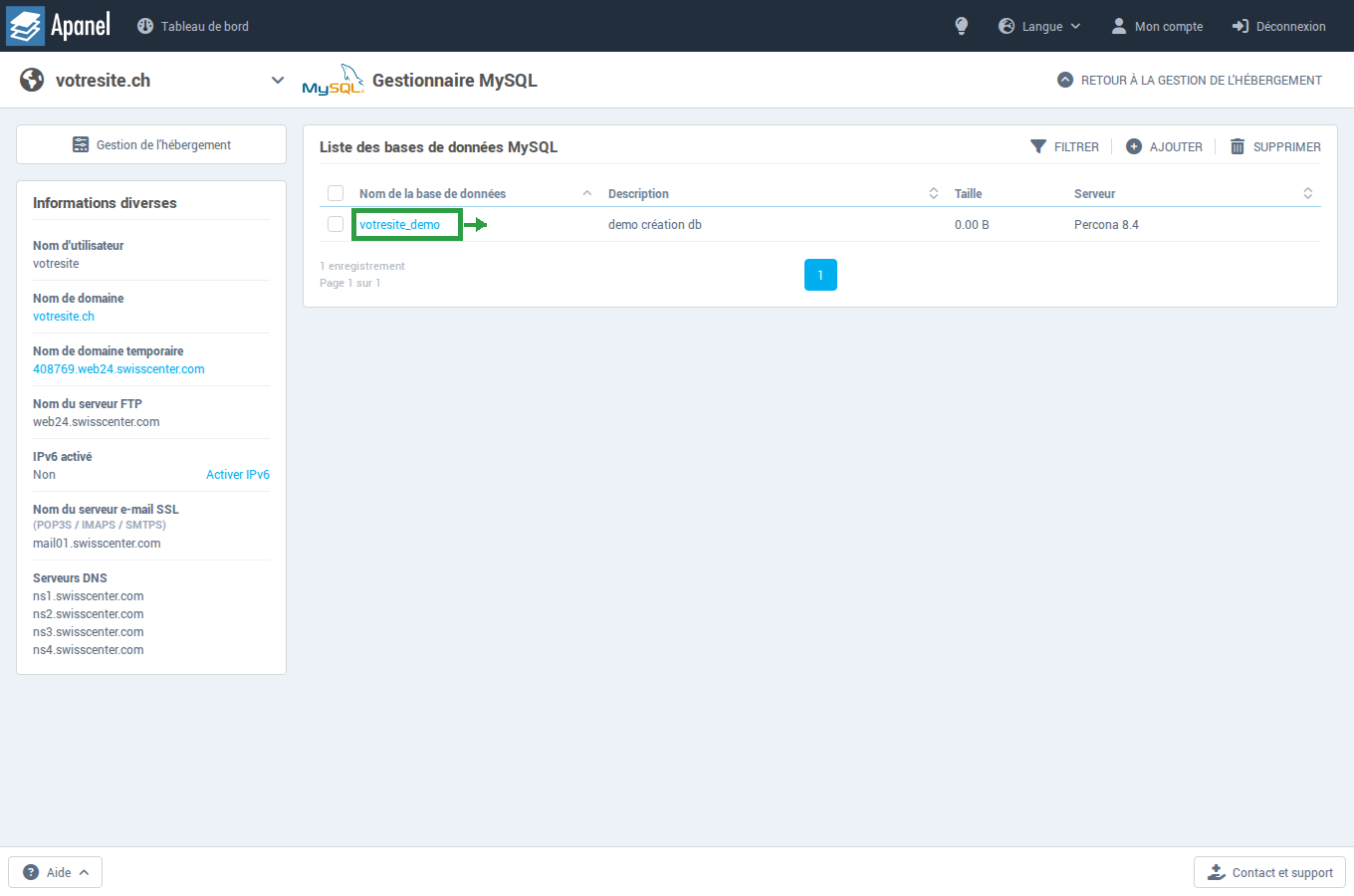Click sort arrows on Serveur column
Viewport: 1354px width, 896px height.
pos(1308,193)
